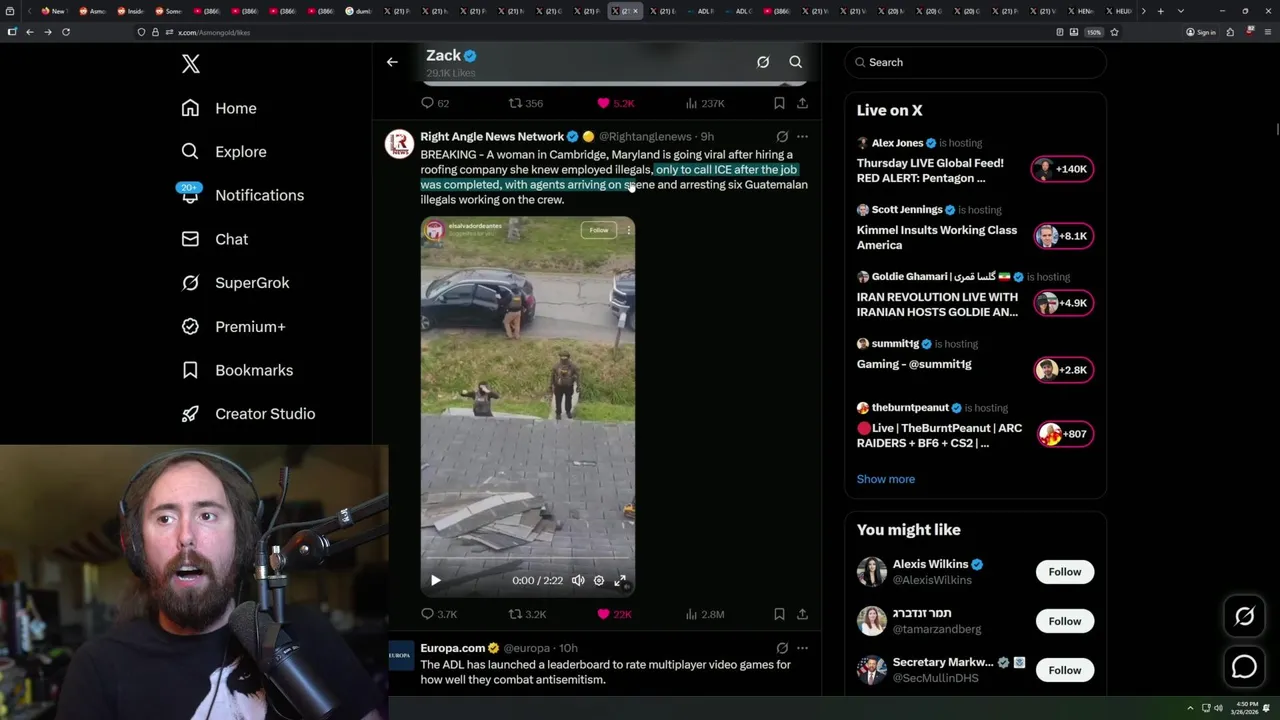The image size is (1280, 720).
Task: Click the video progress bar
Action: (x=527, y=558)
